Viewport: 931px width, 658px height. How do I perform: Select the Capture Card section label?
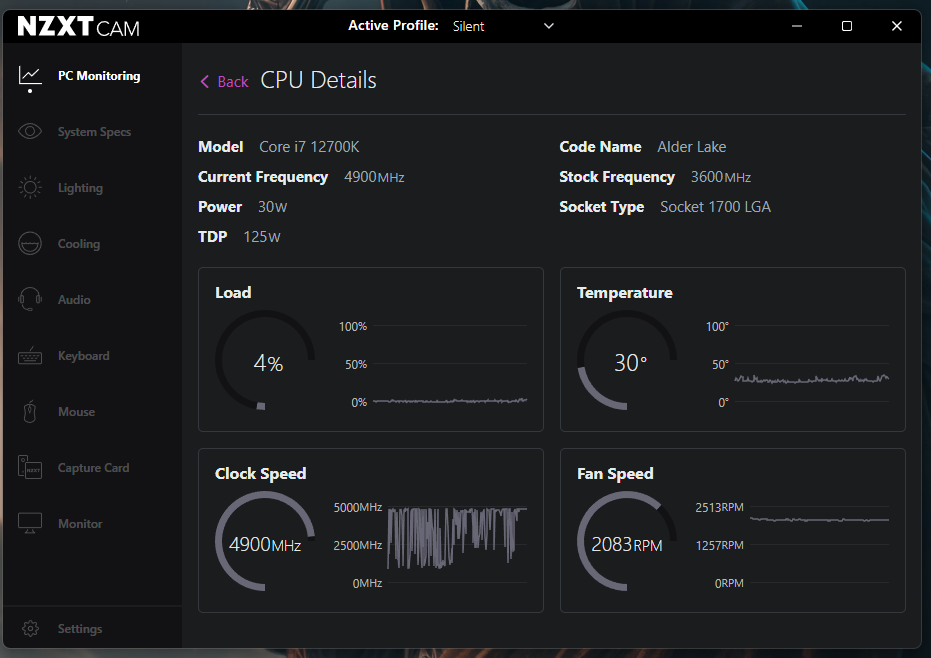coord(93,467)
